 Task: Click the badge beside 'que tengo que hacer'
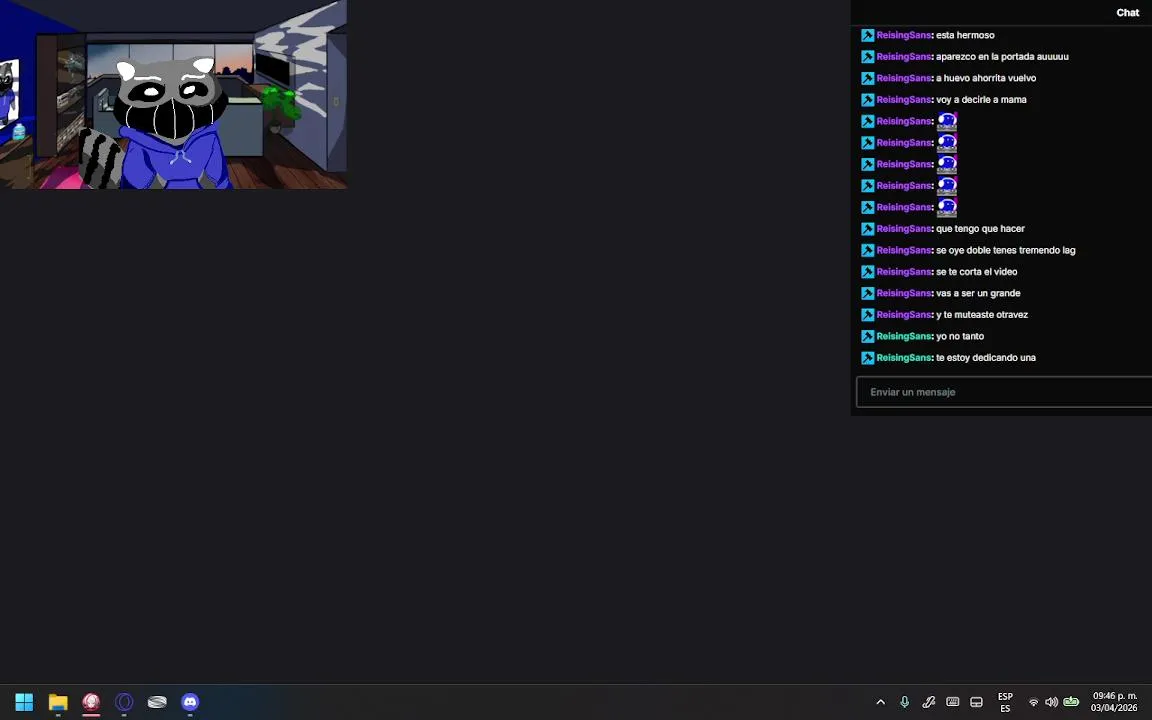pos(868,229)
